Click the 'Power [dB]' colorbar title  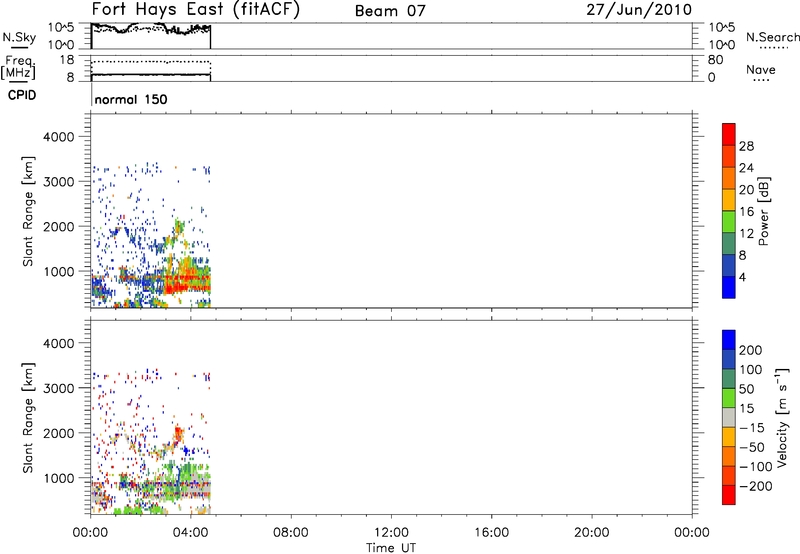[x=764, y=211]
